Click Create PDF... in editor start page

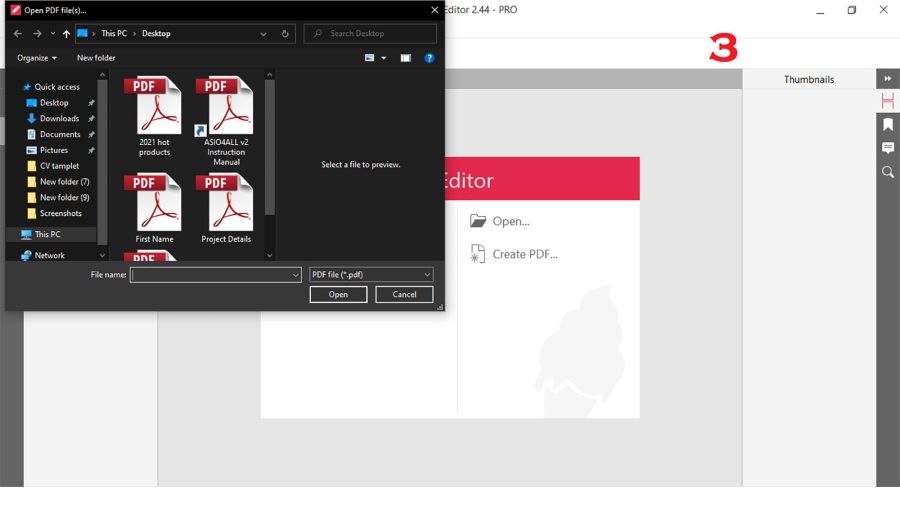514,254
